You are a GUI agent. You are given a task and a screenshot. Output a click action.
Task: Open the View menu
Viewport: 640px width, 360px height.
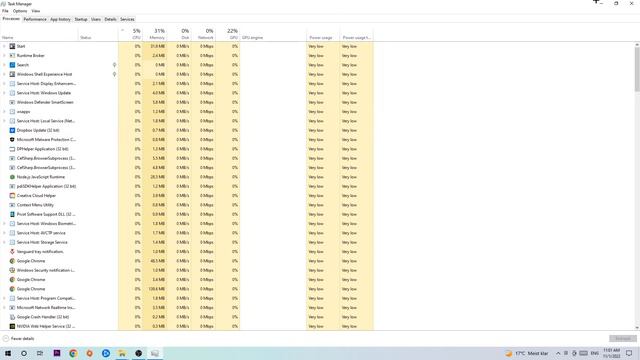[x=36, y=11]
